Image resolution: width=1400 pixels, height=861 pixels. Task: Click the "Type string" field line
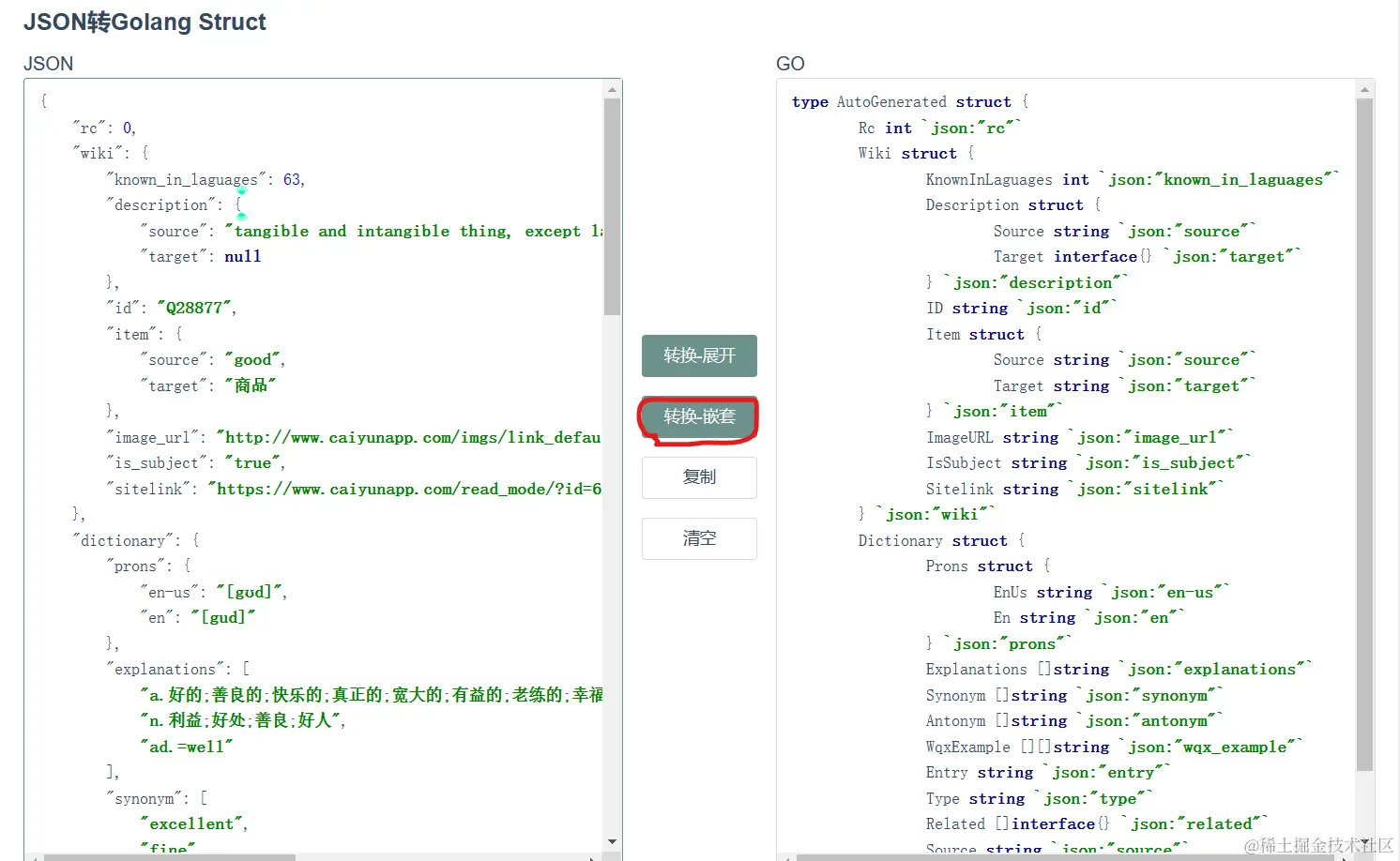(x=1040, y=798)
